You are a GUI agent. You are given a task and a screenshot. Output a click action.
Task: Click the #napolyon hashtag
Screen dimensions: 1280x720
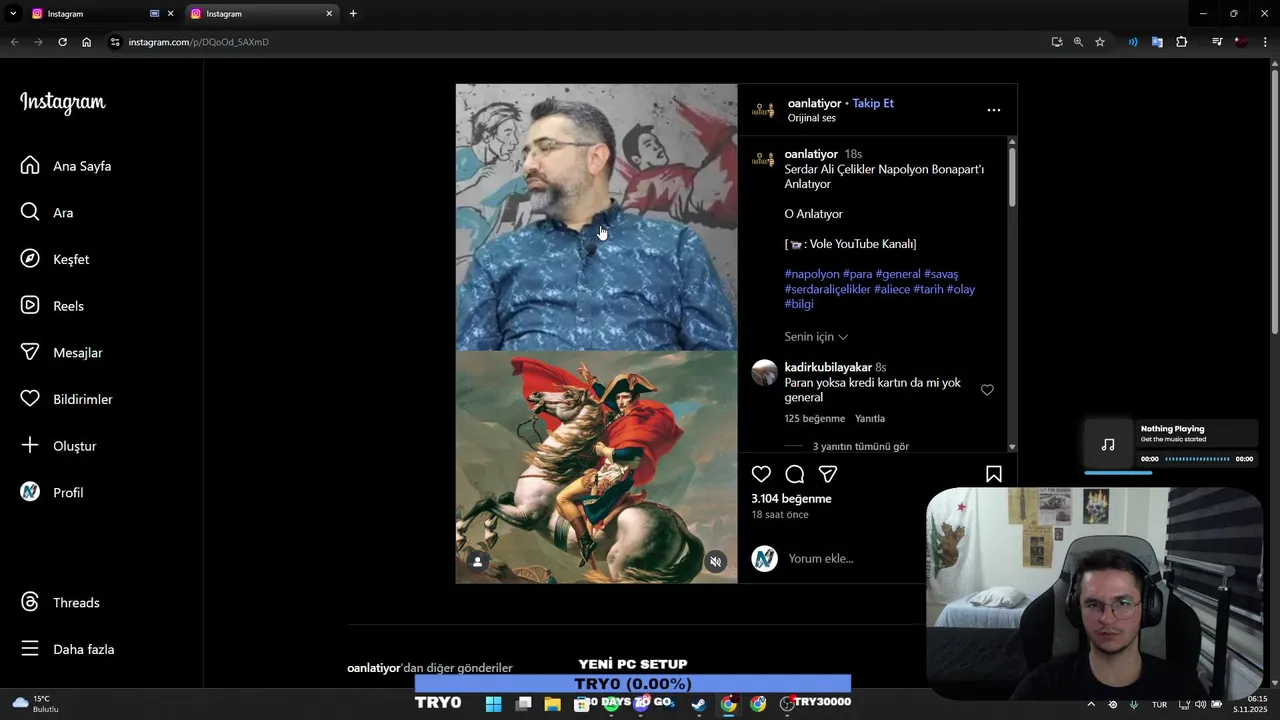coord(812,274)
